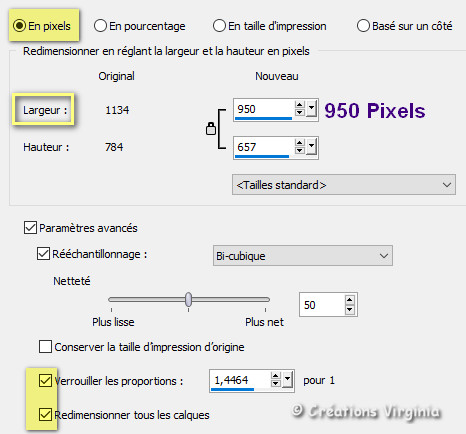Increase new height with up arrow
466x434 pixels.
point(299,144)
